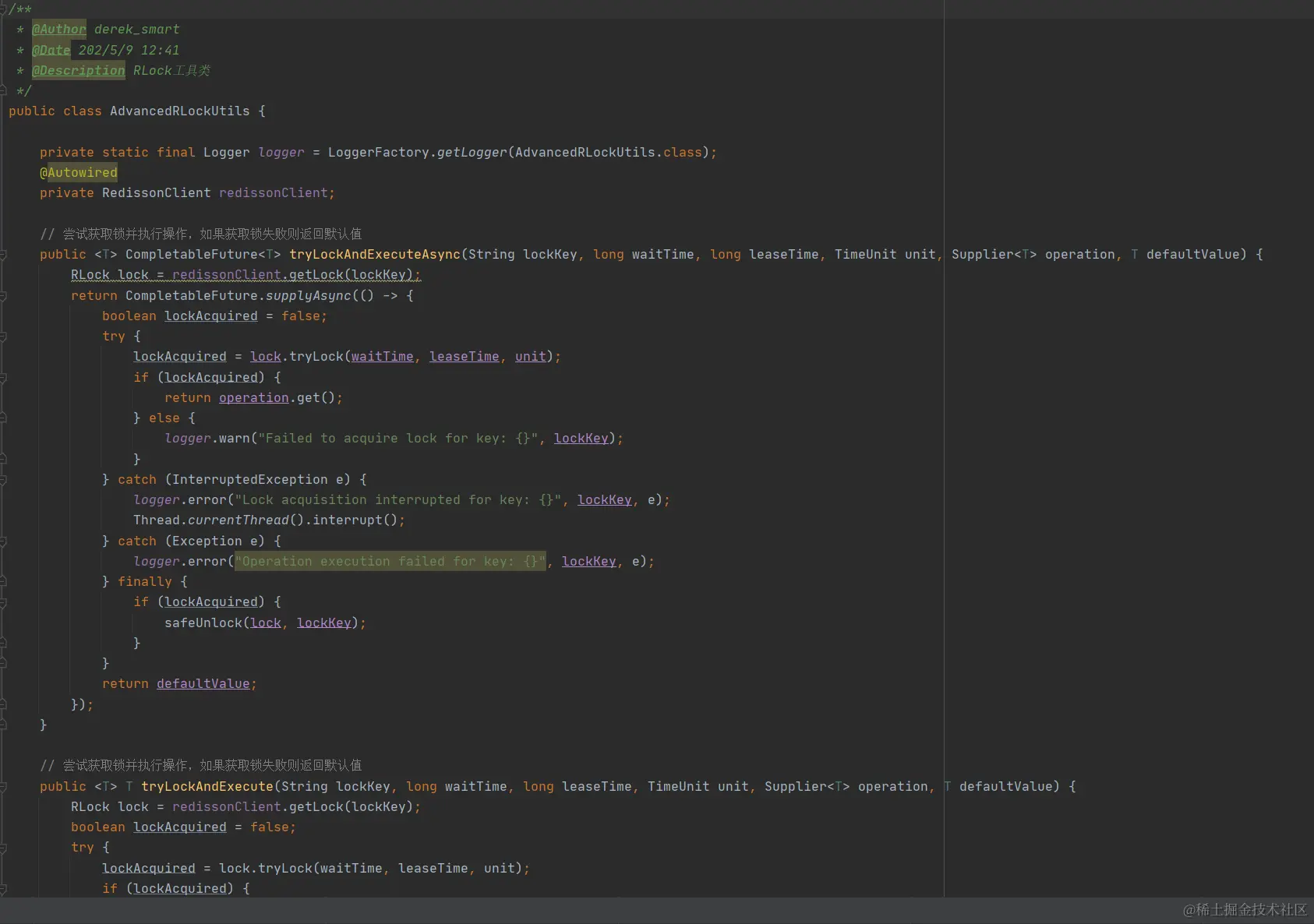The width and height of the screenshot is (1314, 924).
Task: Click LoggerFactory in the logger field
Action: point(379,153)
